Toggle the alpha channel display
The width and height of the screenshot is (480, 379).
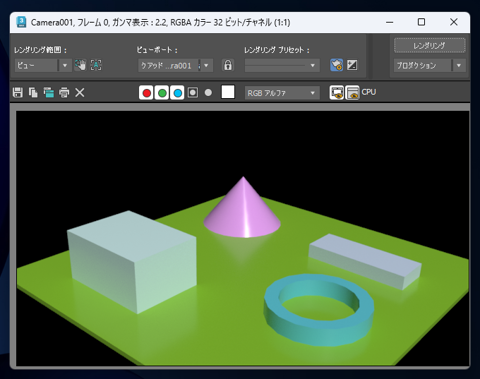[193, 92]
